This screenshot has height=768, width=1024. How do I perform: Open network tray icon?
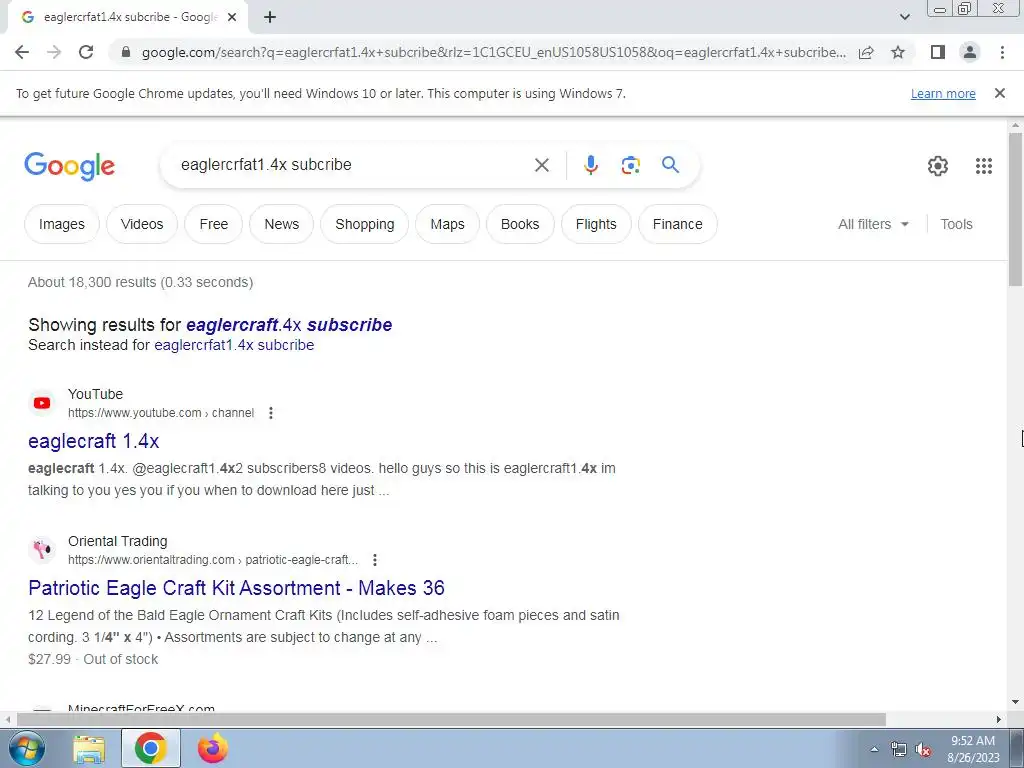click(899, 749)
